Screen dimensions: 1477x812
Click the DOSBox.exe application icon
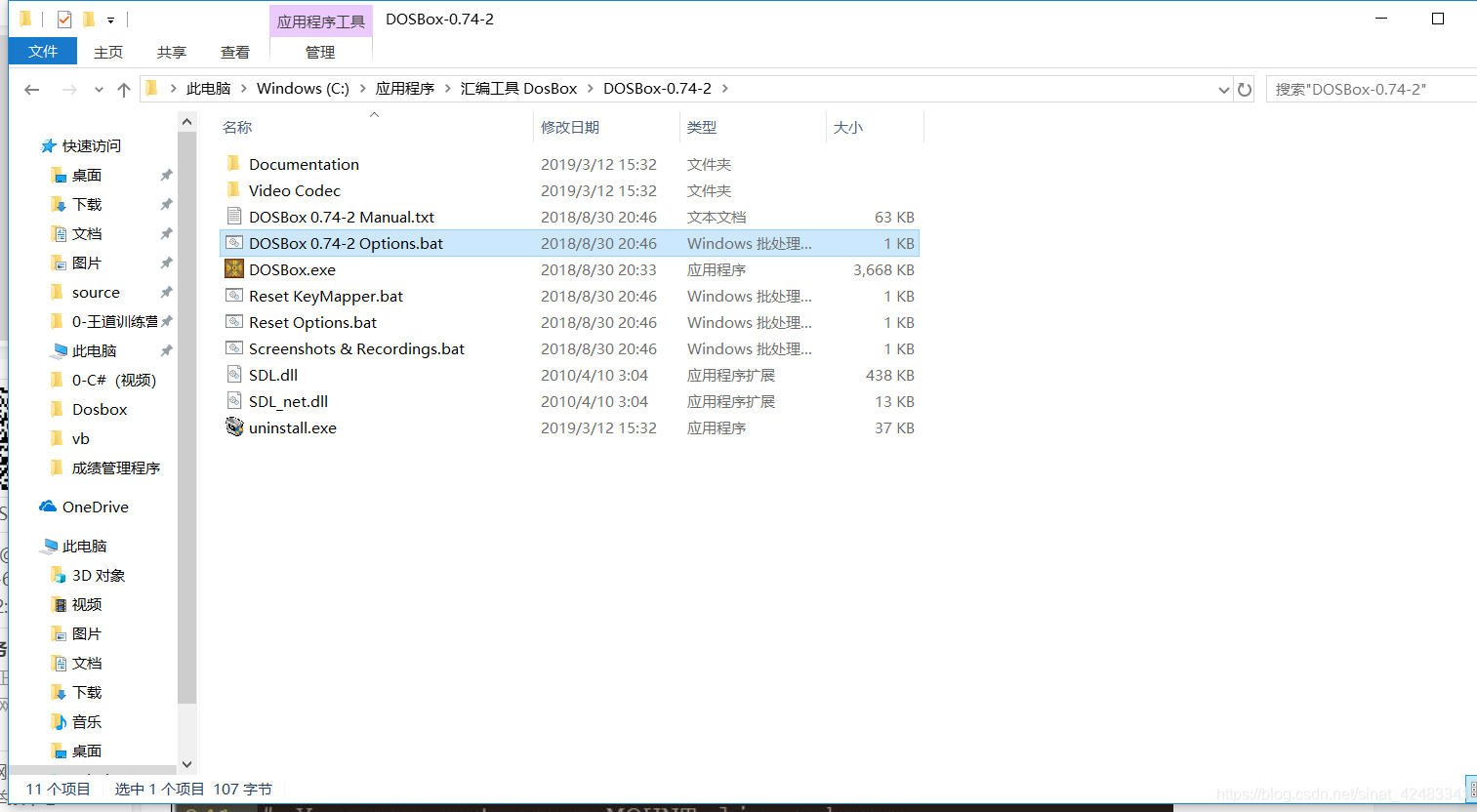tap(234, 269)
